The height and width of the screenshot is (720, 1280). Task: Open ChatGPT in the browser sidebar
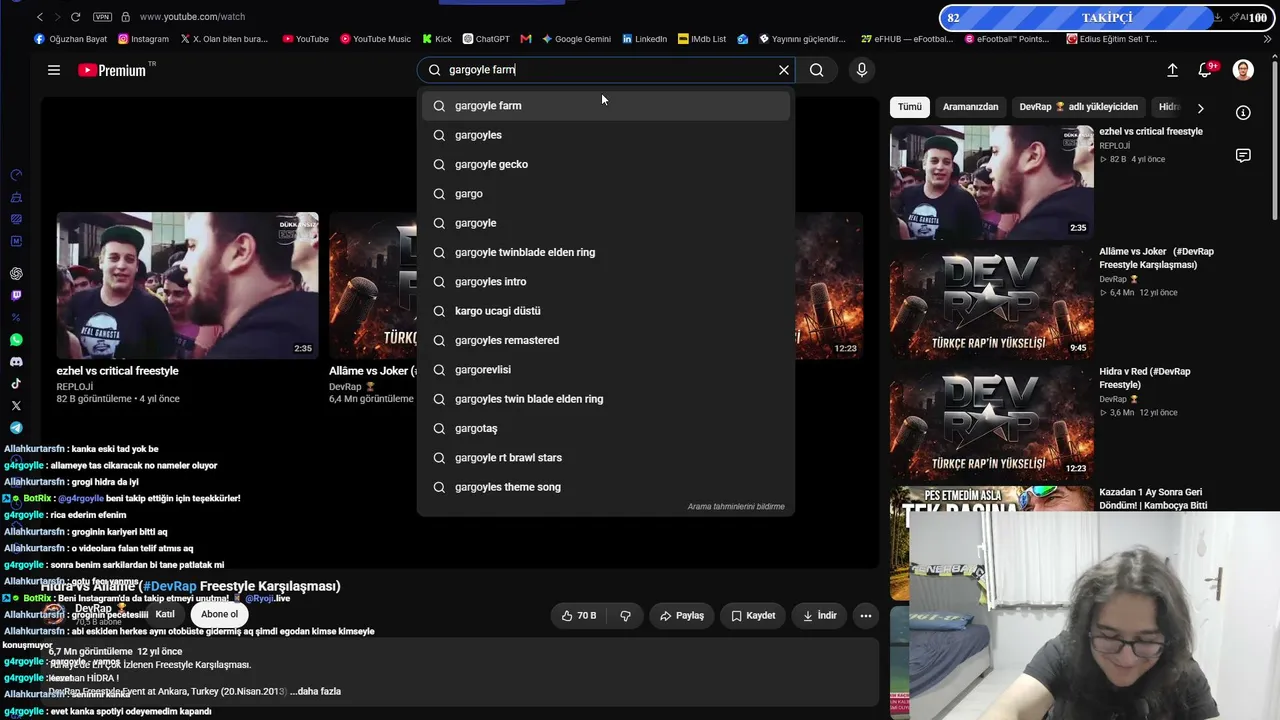coord(16,273)
